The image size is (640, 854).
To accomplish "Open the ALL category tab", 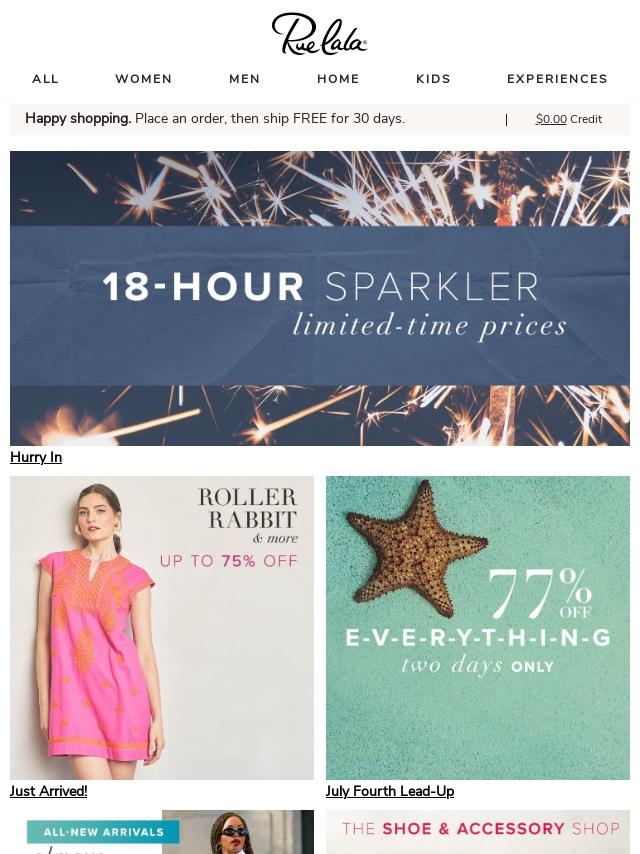I will pyautogui.click(x=45, y=79).
